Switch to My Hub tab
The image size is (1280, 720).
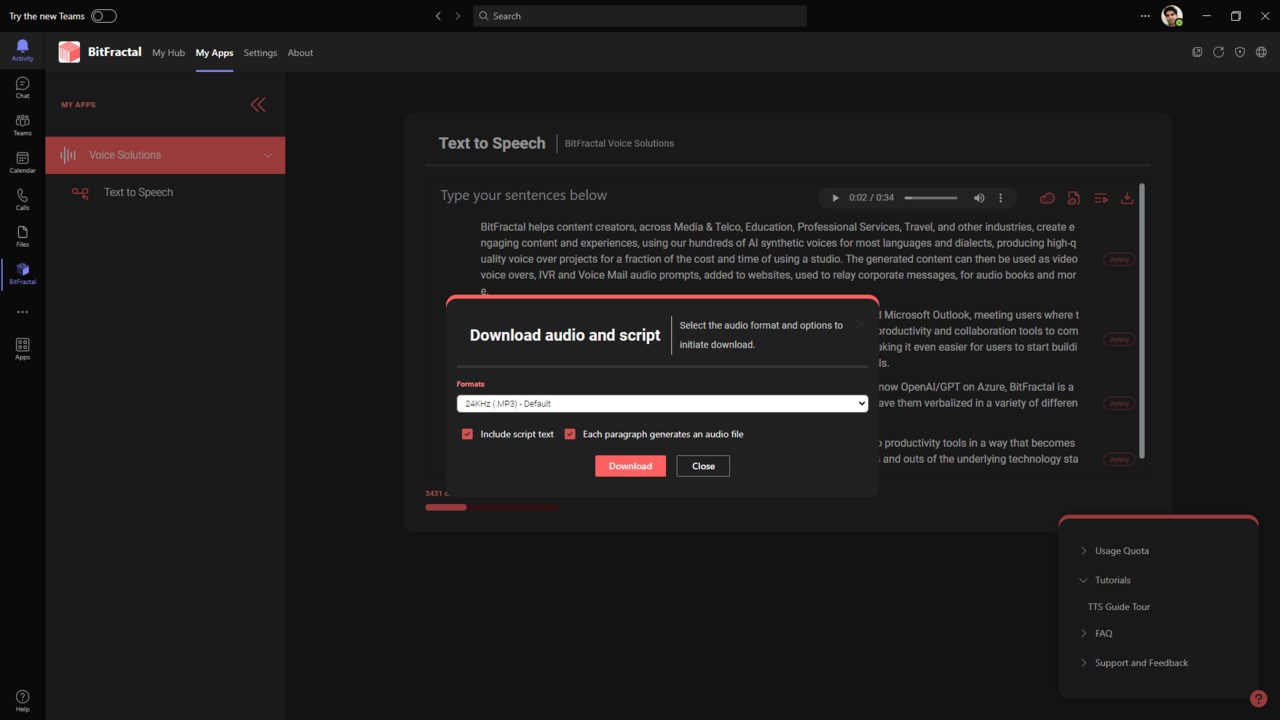point(168,53)
